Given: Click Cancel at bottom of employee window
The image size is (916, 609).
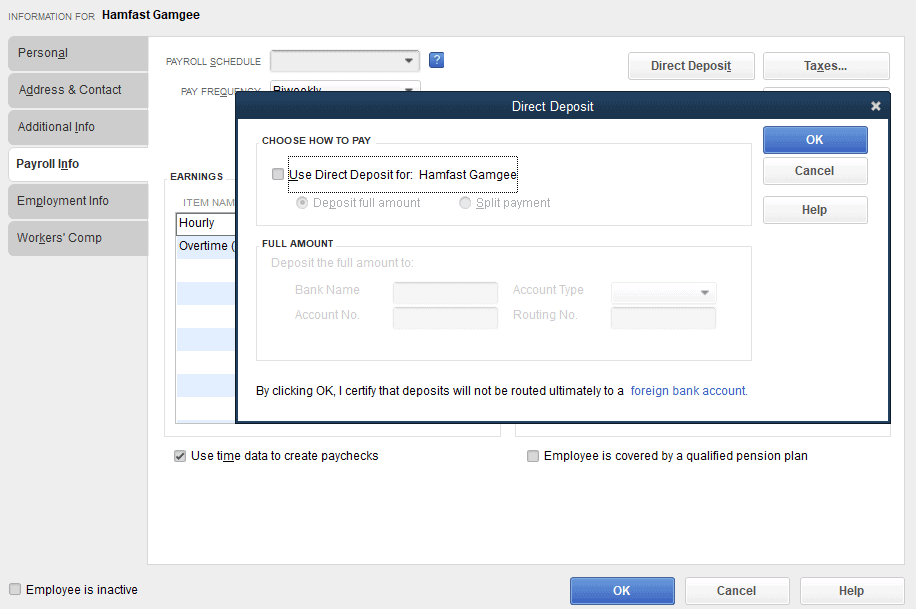Looking at the screenshot, I should click(x=737, y=591).
